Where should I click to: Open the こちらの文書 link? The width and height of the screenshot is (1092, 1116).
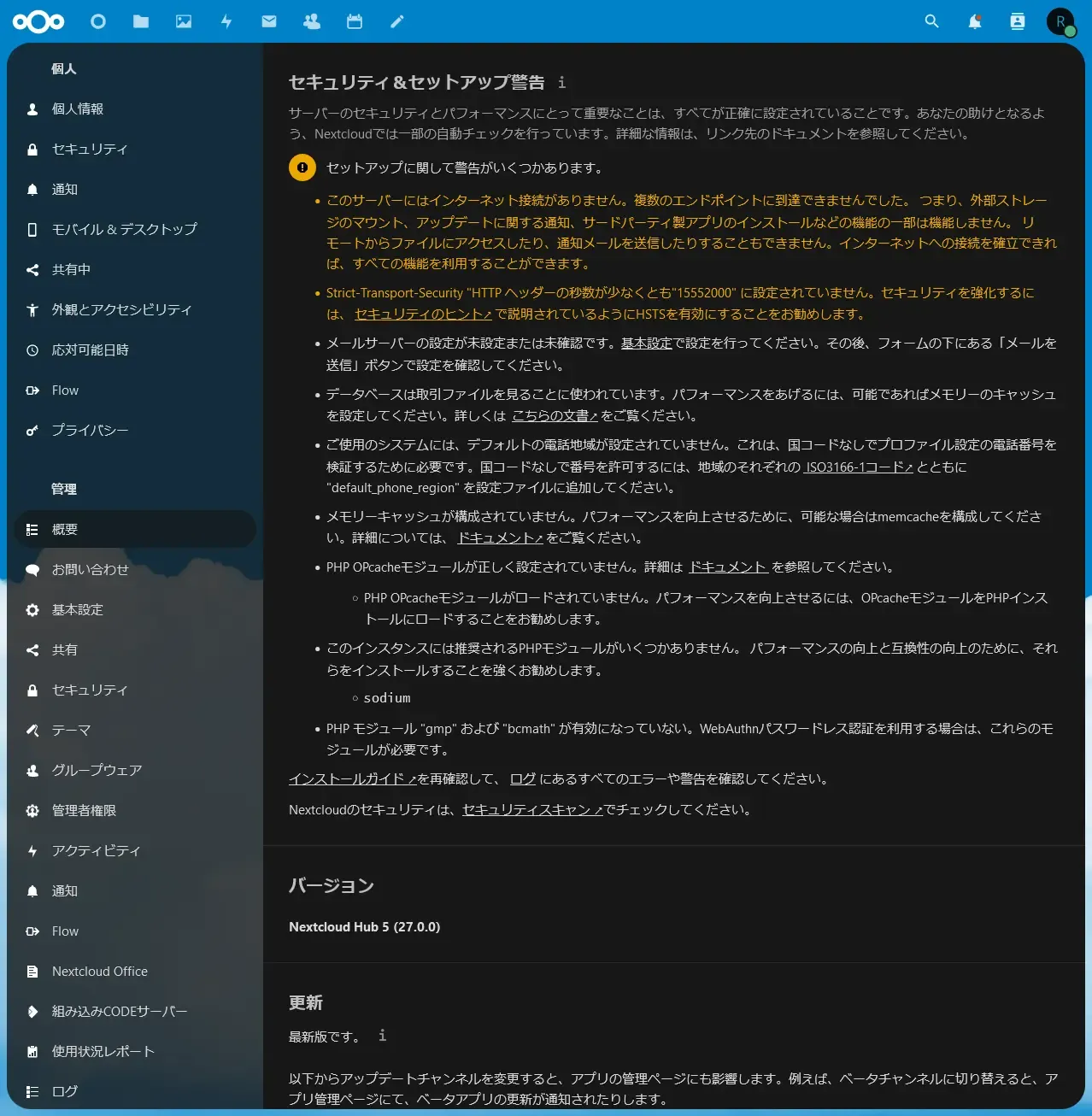555,415
